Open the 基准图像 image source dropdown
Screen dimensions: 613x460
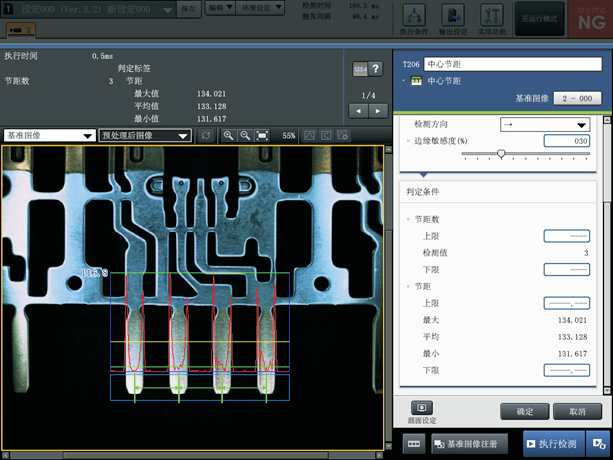pyautogui.click(x=48, y=135)
